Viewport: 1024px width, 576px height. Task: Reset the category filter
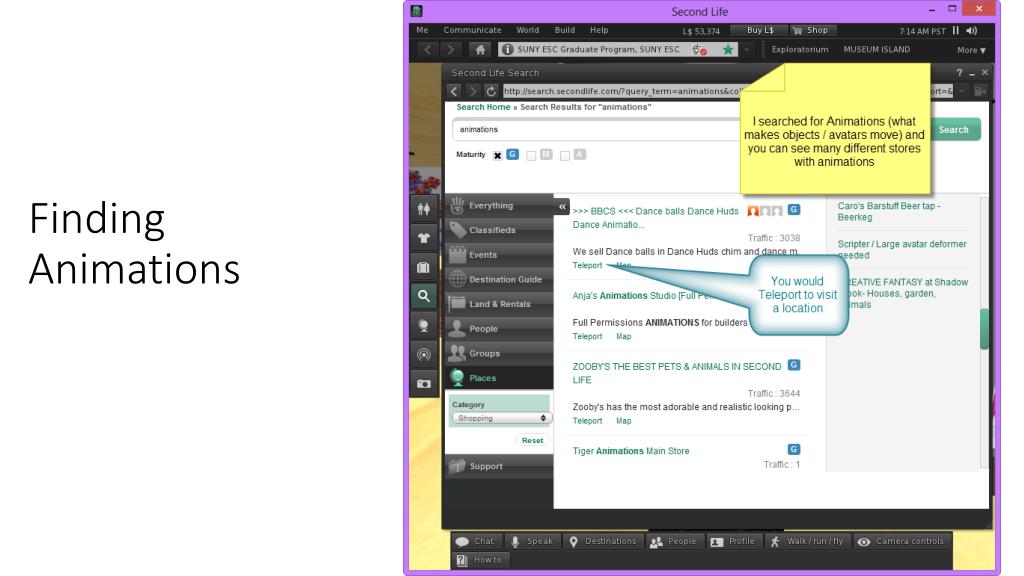[x=532, y=441]
